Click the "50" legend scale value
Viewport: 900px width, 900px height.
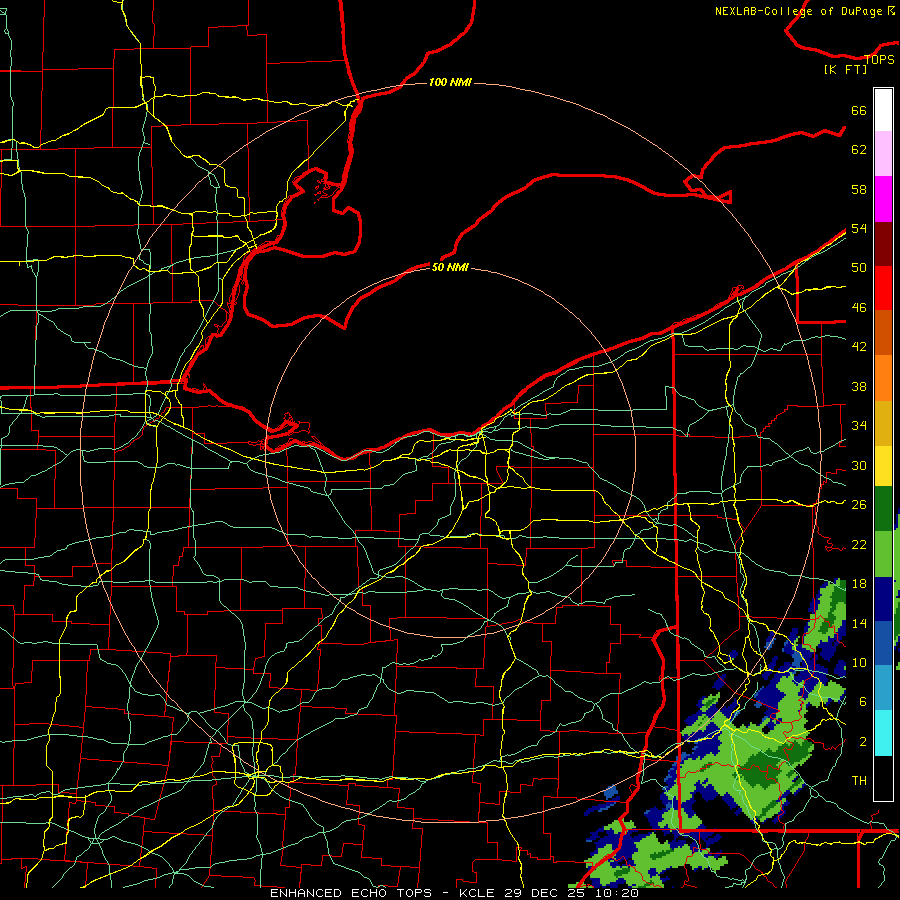[859, 268]
